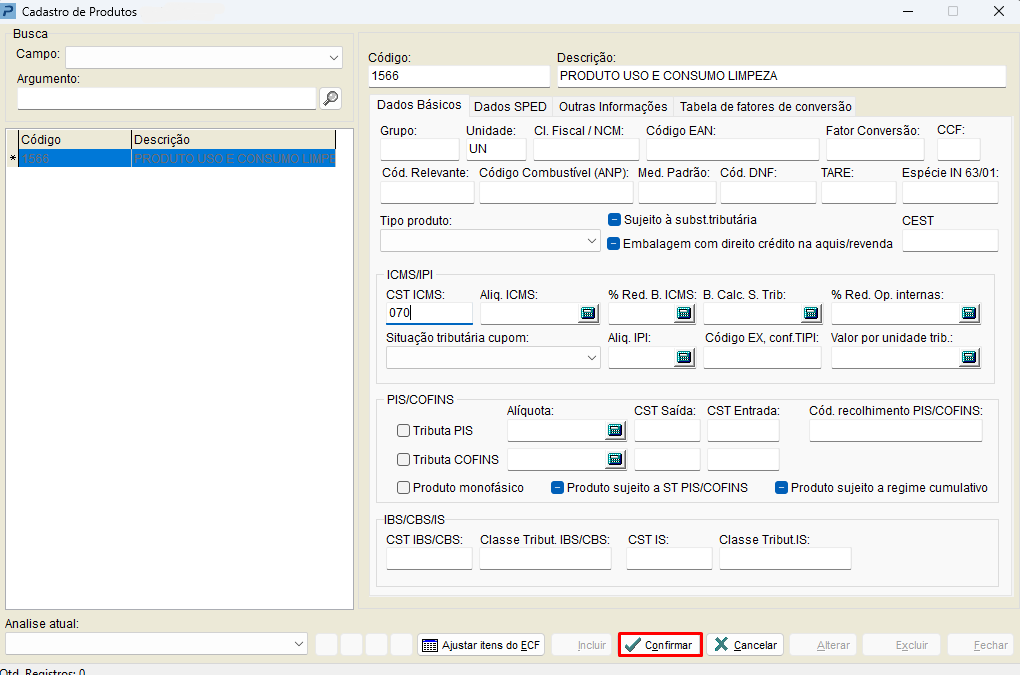Click the Confirmar button
The height and width of the screenshot is (675, 1020).
[x=659, y=645]
